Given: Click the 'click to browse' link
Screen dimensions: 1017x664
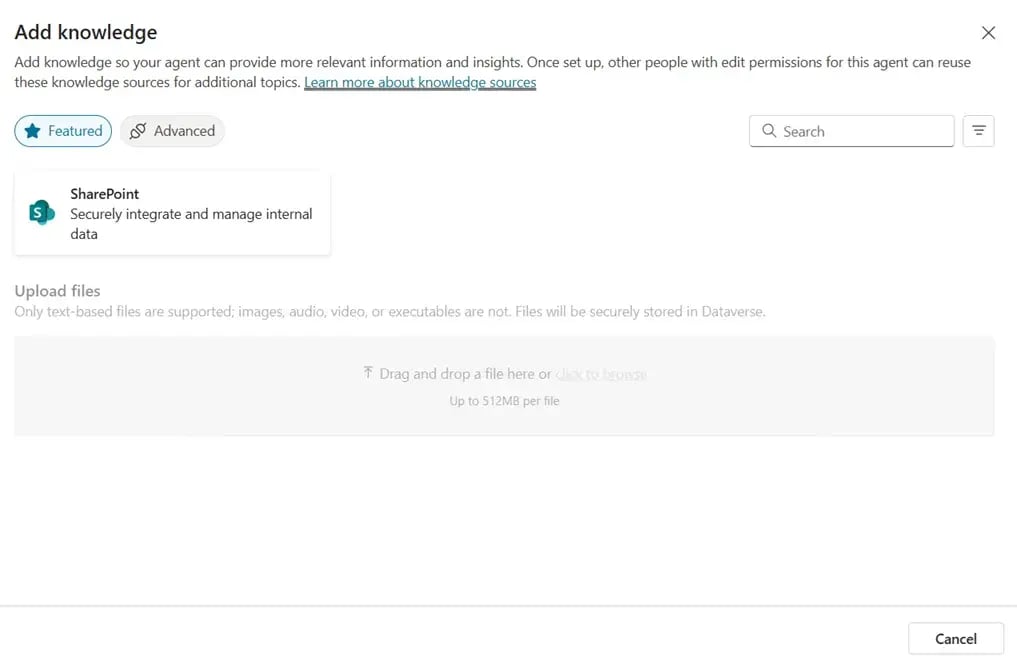Looking at the screenshot, I should pos(601,374).
